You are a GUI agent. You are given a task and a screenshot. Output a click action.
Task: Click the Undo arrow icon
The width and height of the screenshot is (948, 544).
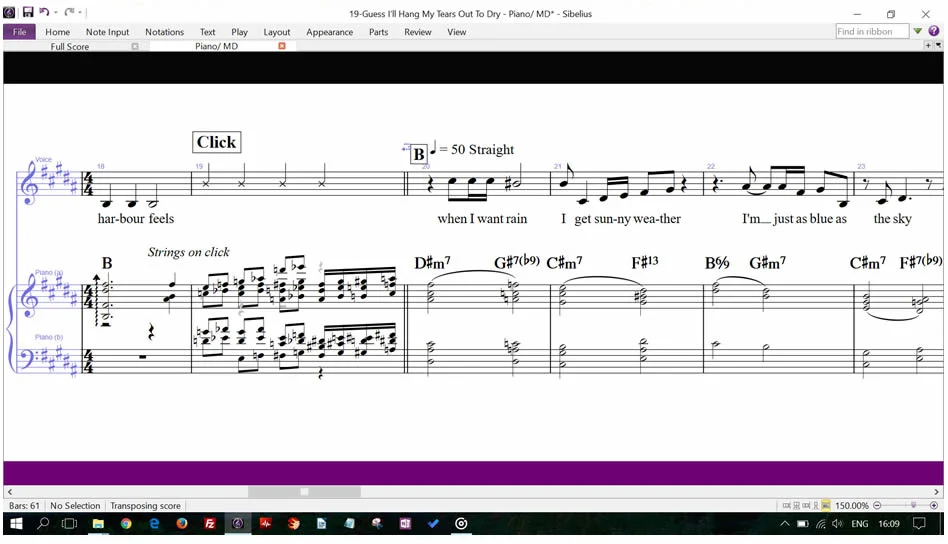pos(44,11)
